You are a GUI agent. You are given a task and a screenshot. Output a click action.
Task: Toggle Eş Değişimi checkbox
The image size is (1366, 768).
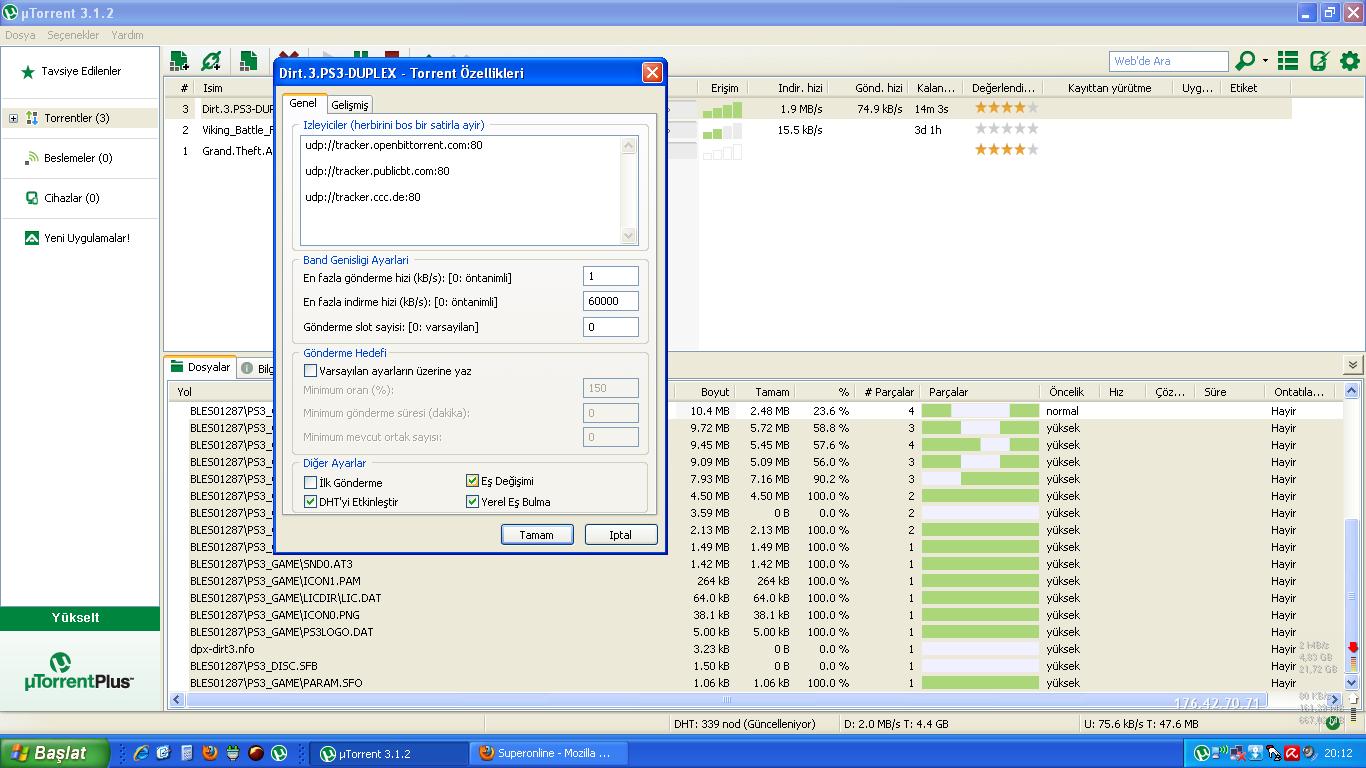coord(473,481)
